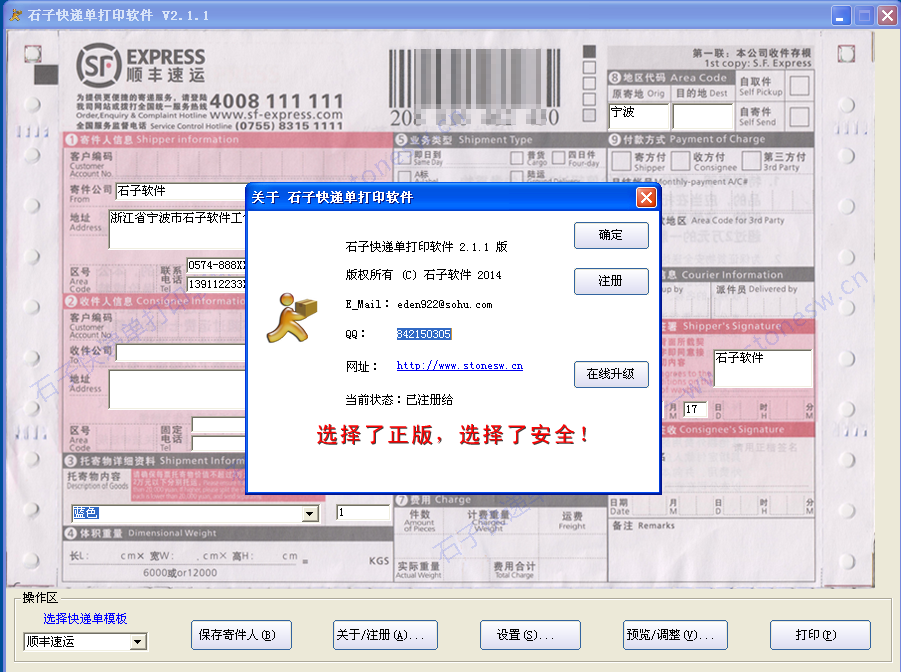The width and height of the screenshot is (901, 672).
Task: Click the day field showing 17
Action: (x=695, y=409)
